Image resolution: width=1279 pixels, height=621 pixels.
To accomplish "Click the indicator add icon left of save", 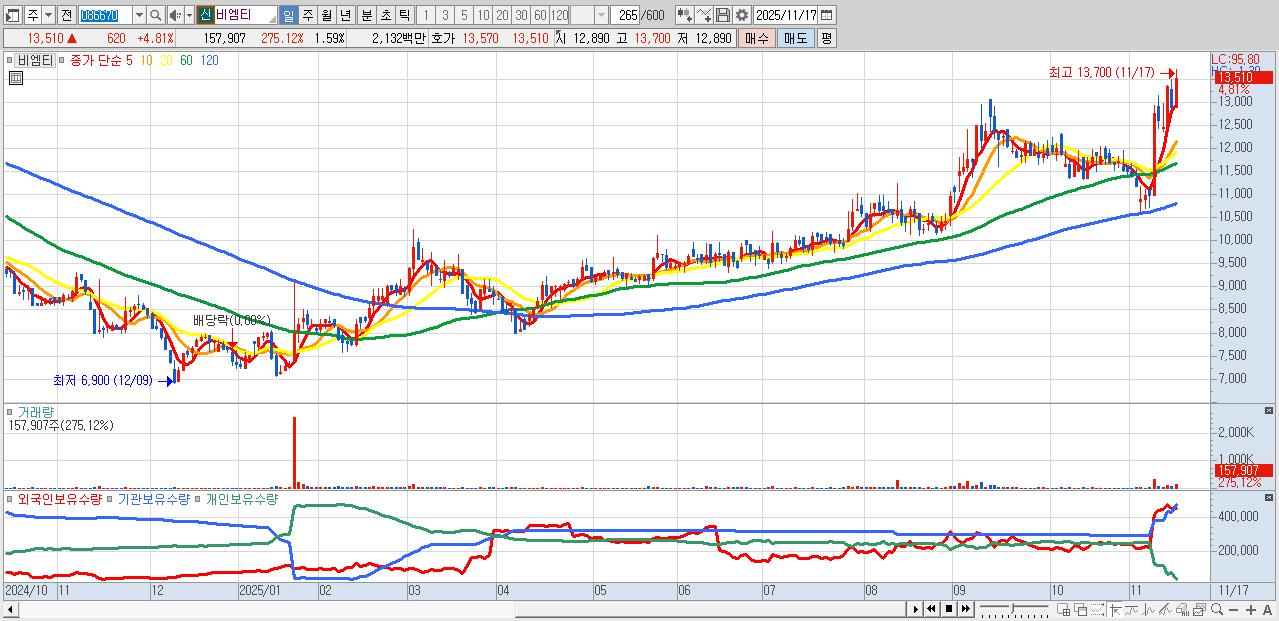I will [684, 15].
